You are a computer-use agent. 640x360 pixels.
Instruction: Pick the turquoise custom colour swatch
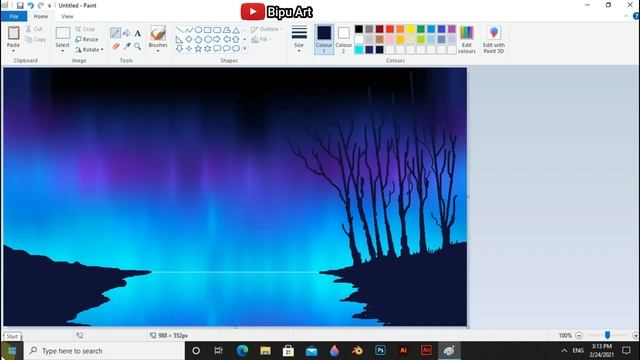pyautogui.click(x=359, y=49)
